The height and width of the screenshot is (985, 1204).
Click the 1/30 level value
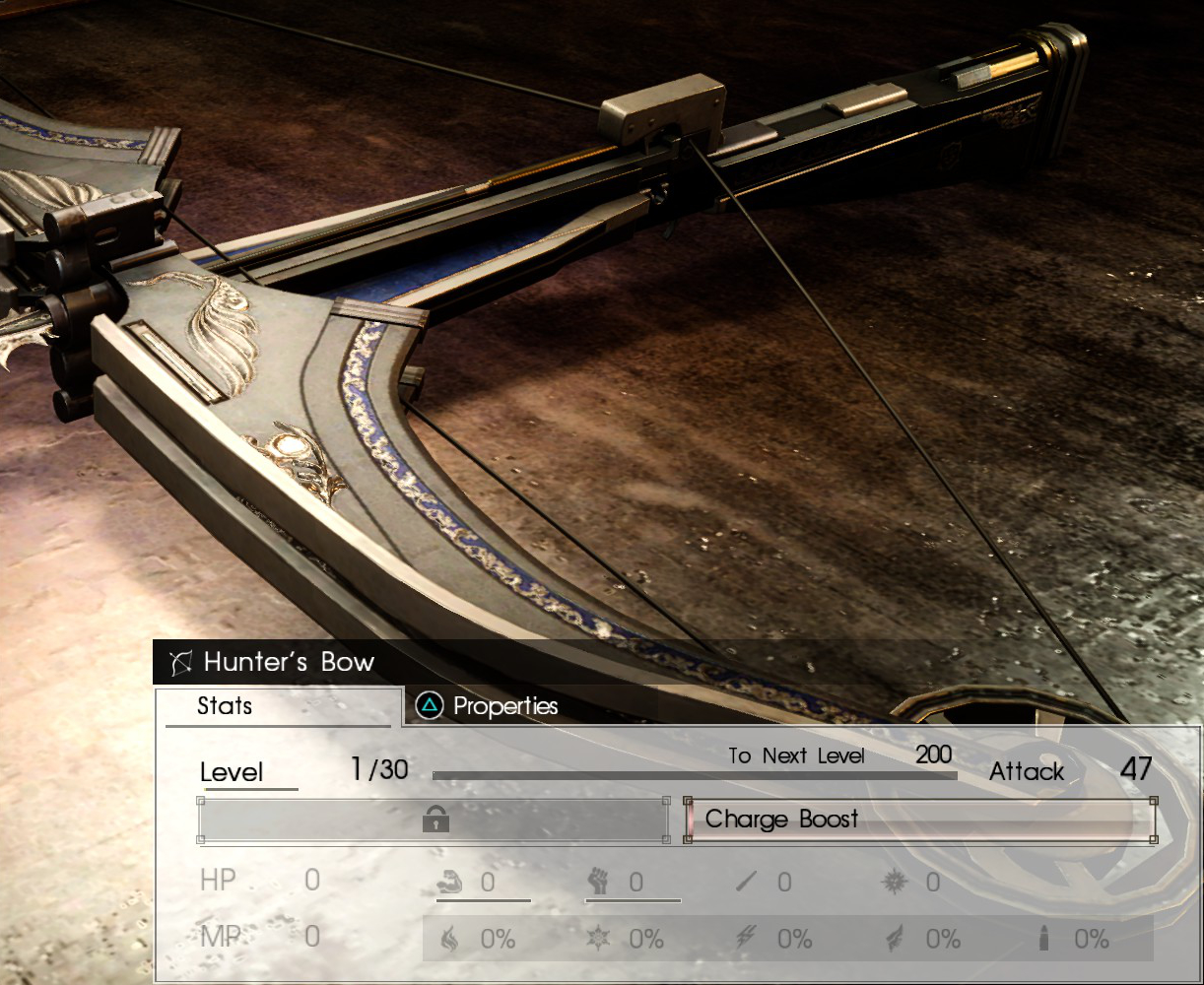tap(379, 769)
